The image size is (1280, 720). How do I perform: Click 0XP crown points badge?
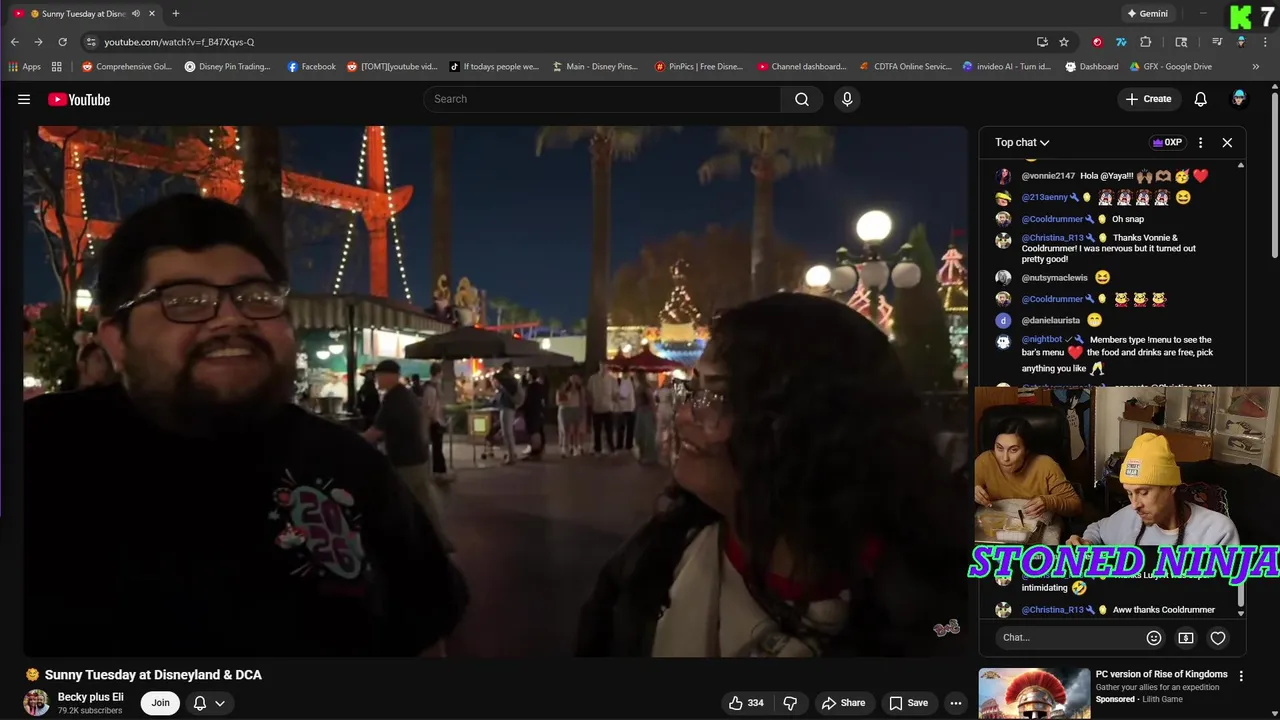pos(1167,142)
